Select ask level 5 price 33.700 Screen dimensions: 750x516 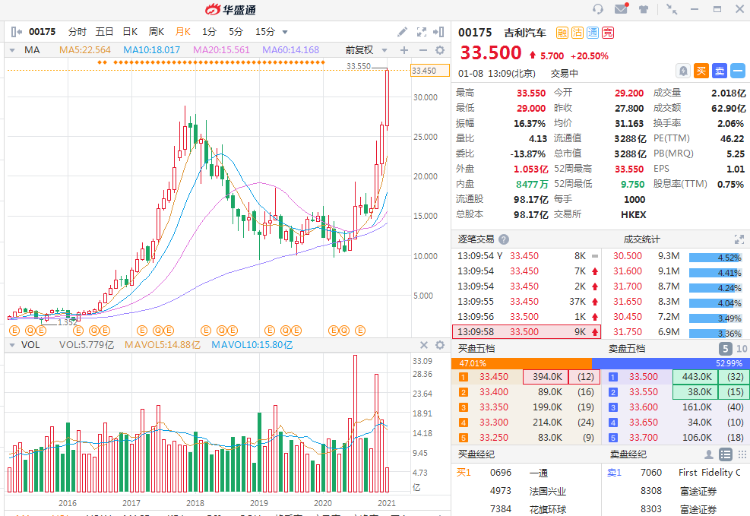click(643, 438)
